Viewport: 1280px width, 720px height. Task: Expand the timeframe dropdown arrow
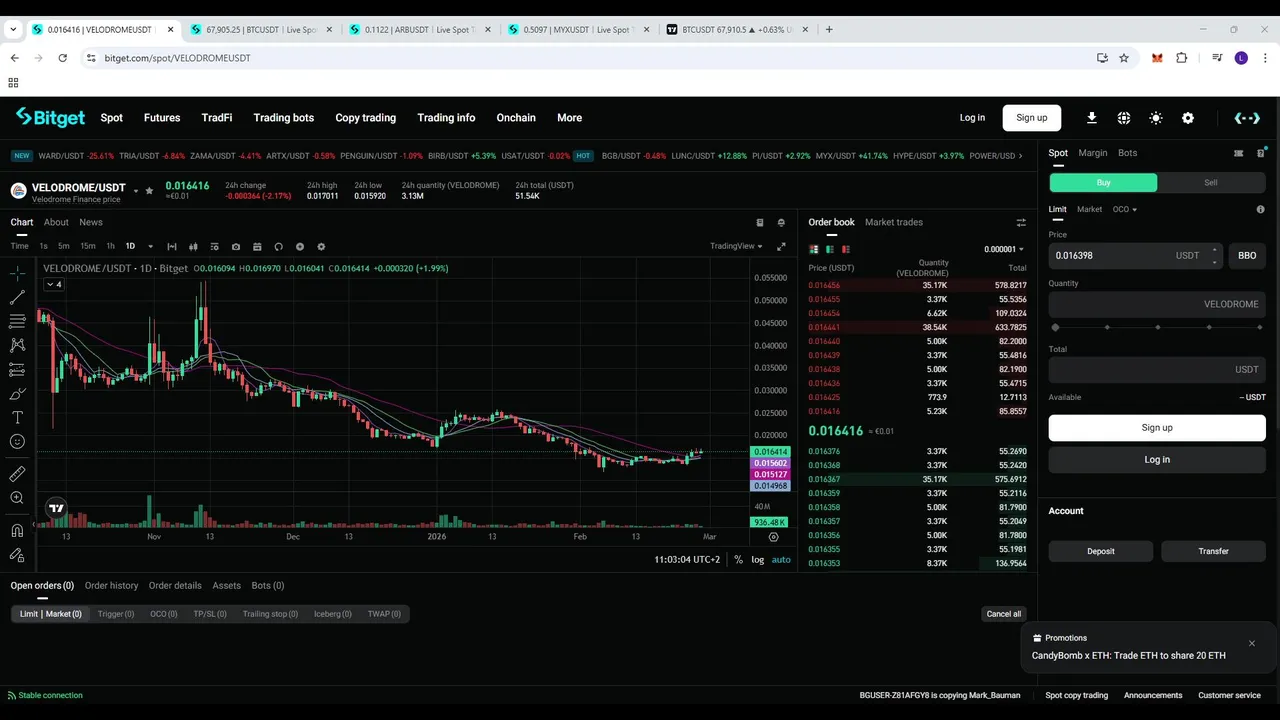pos(150,246)
